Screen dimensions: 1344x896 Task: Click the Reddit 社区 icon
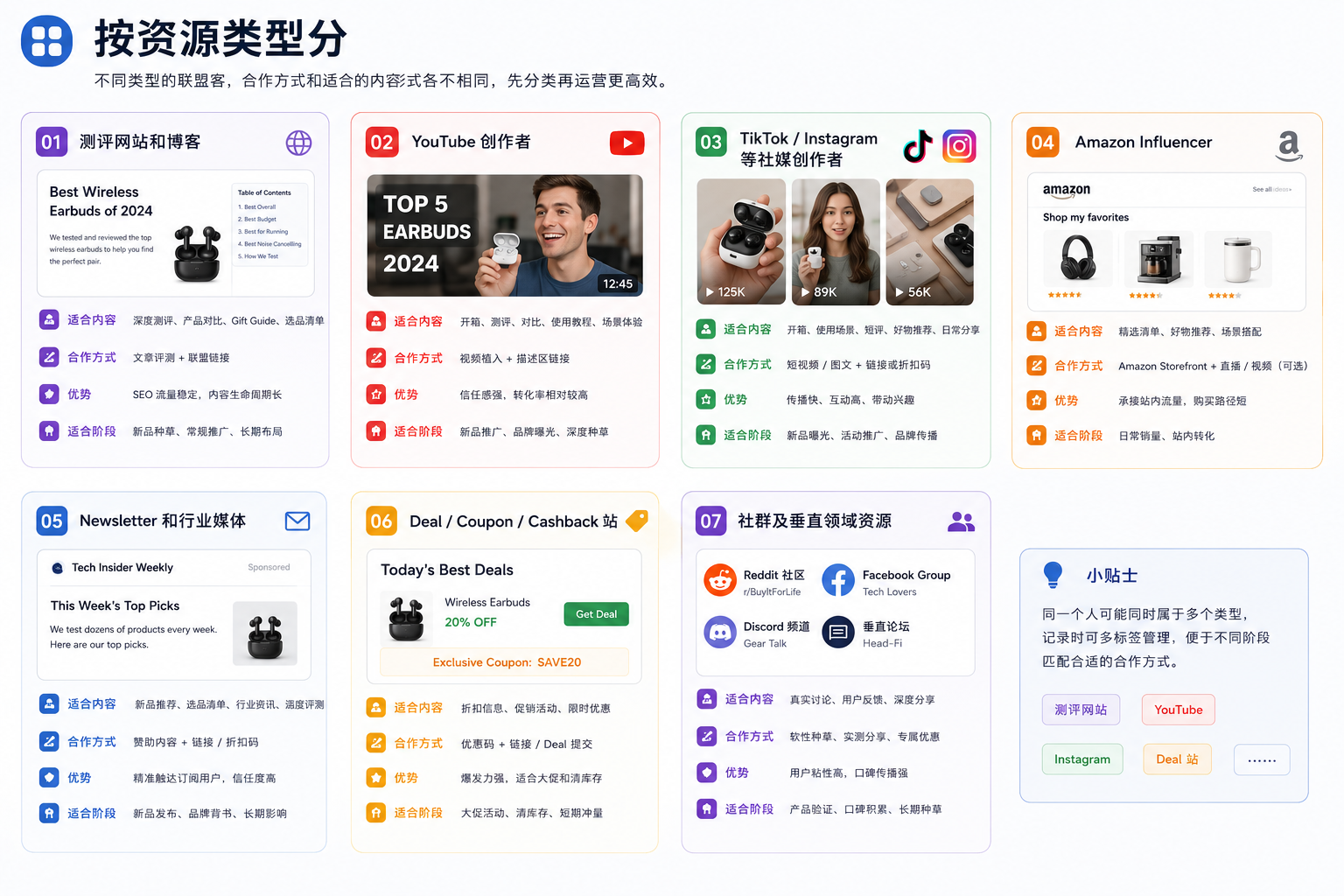click(x=720, y=580)
